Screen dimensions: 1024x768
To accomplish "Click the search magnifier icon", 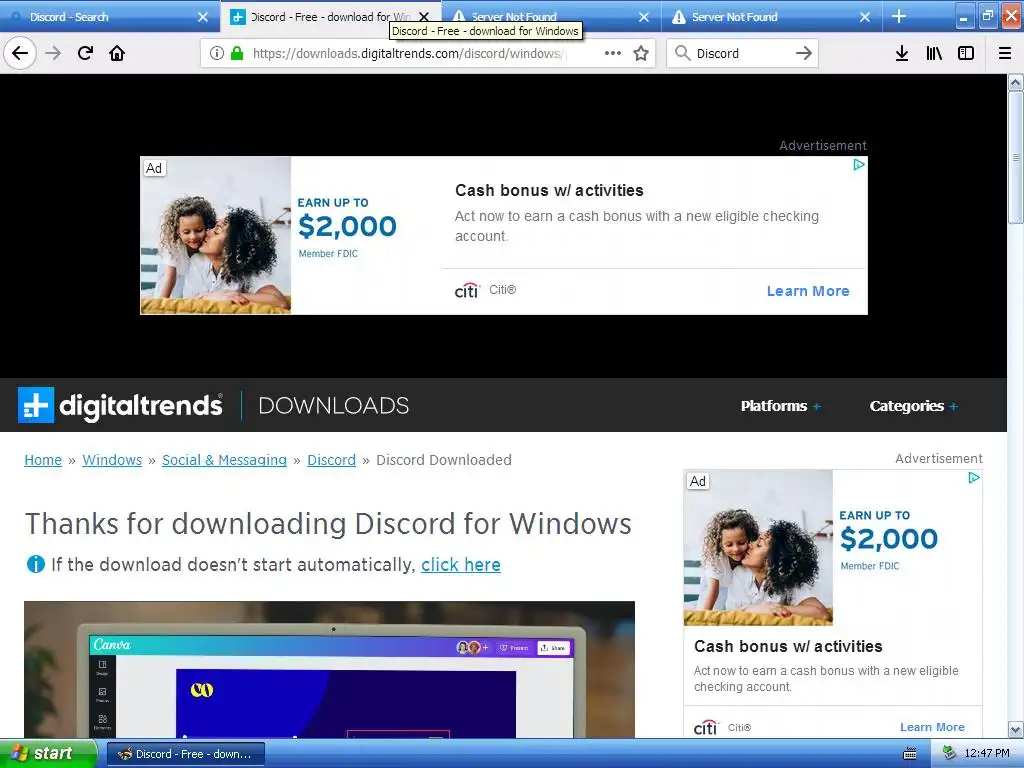I will (682, 53).
